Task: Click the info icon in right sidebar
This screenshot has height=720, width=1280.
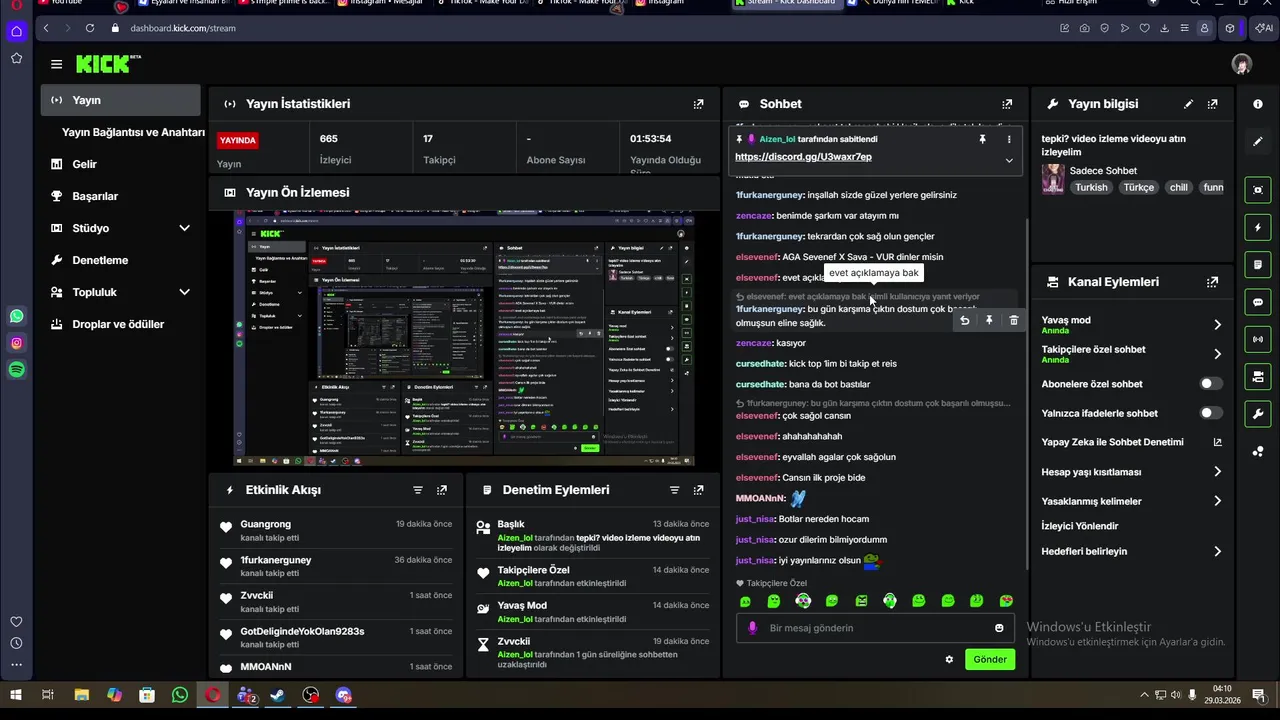Action: (x=1258, y=104)
